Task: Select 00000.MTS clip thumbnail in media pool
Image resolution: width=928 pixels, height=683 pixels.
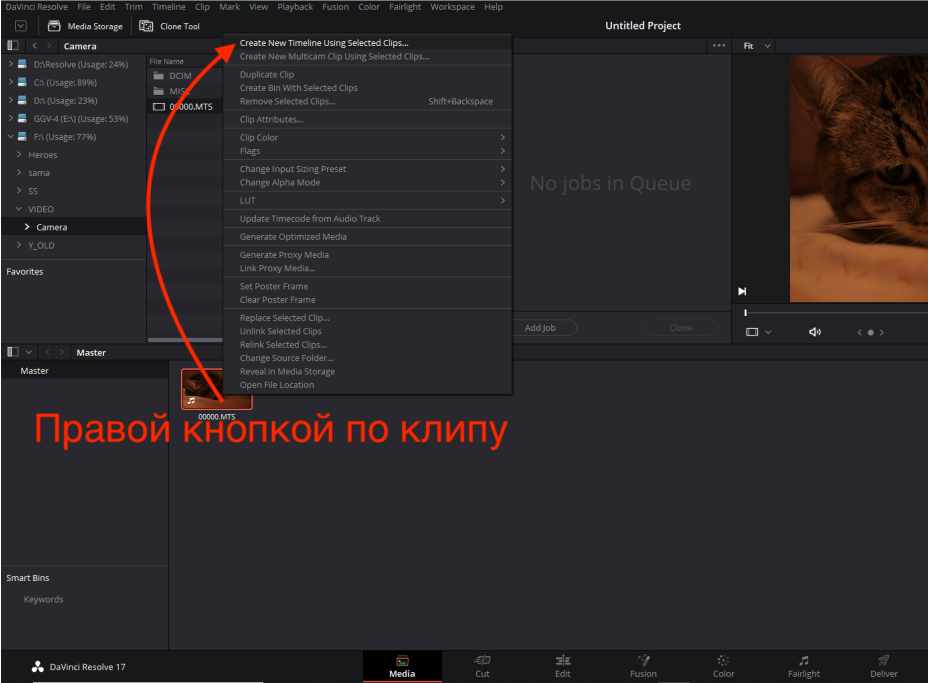Action: (x=217, y=389)
